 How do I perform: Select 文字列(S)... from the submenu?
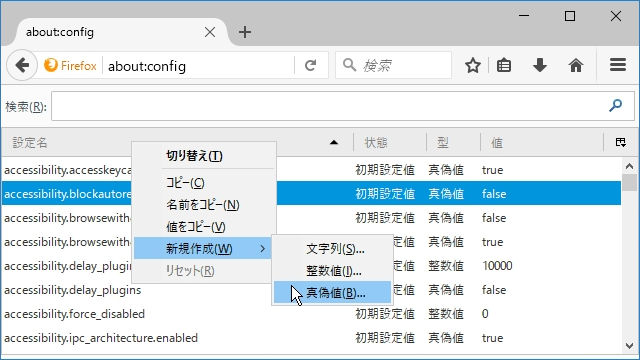pos(333,249)
